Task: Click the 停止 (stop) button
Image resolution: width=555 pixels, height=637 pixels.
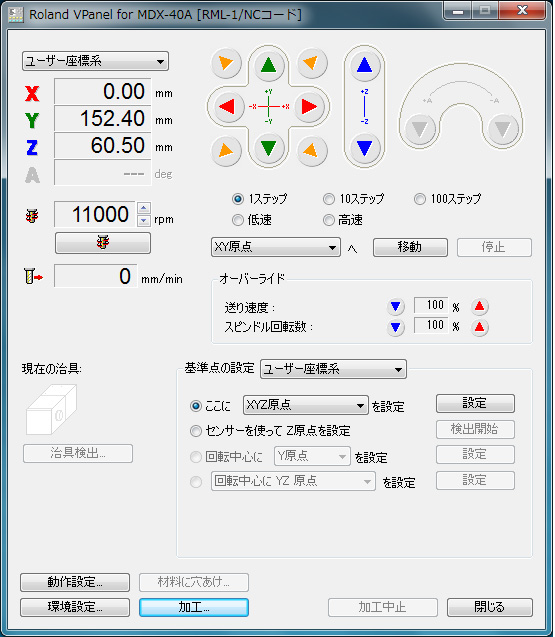Action: (x=494, y=247)
